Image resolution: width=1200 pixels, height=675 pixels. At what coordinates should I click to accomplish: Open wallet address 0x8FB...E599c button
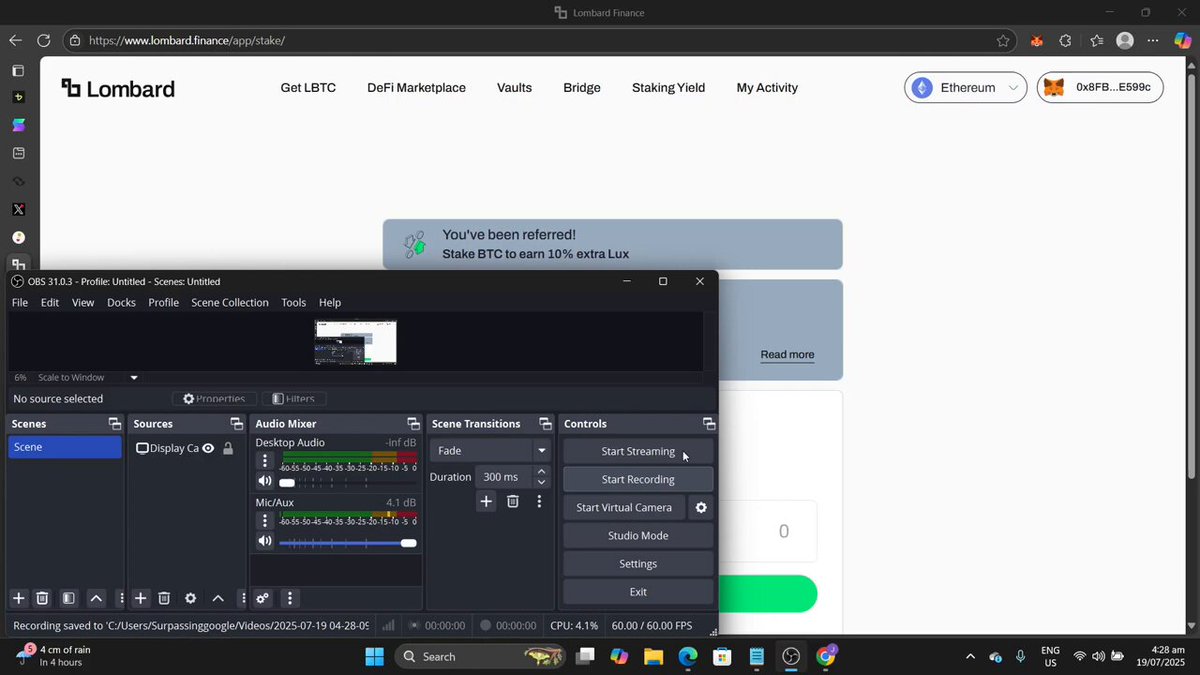[x=1100, y=87]
